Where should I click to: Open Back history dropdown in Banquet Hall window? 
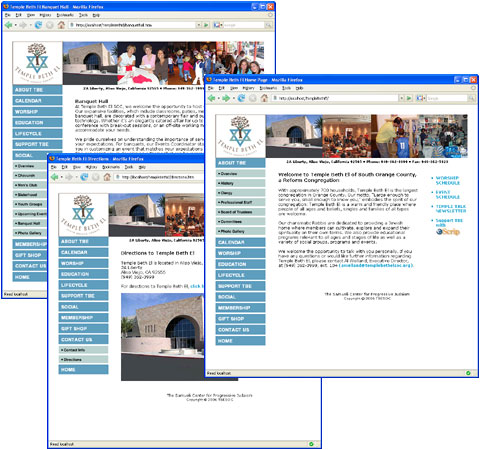click(x=15, y=25)
